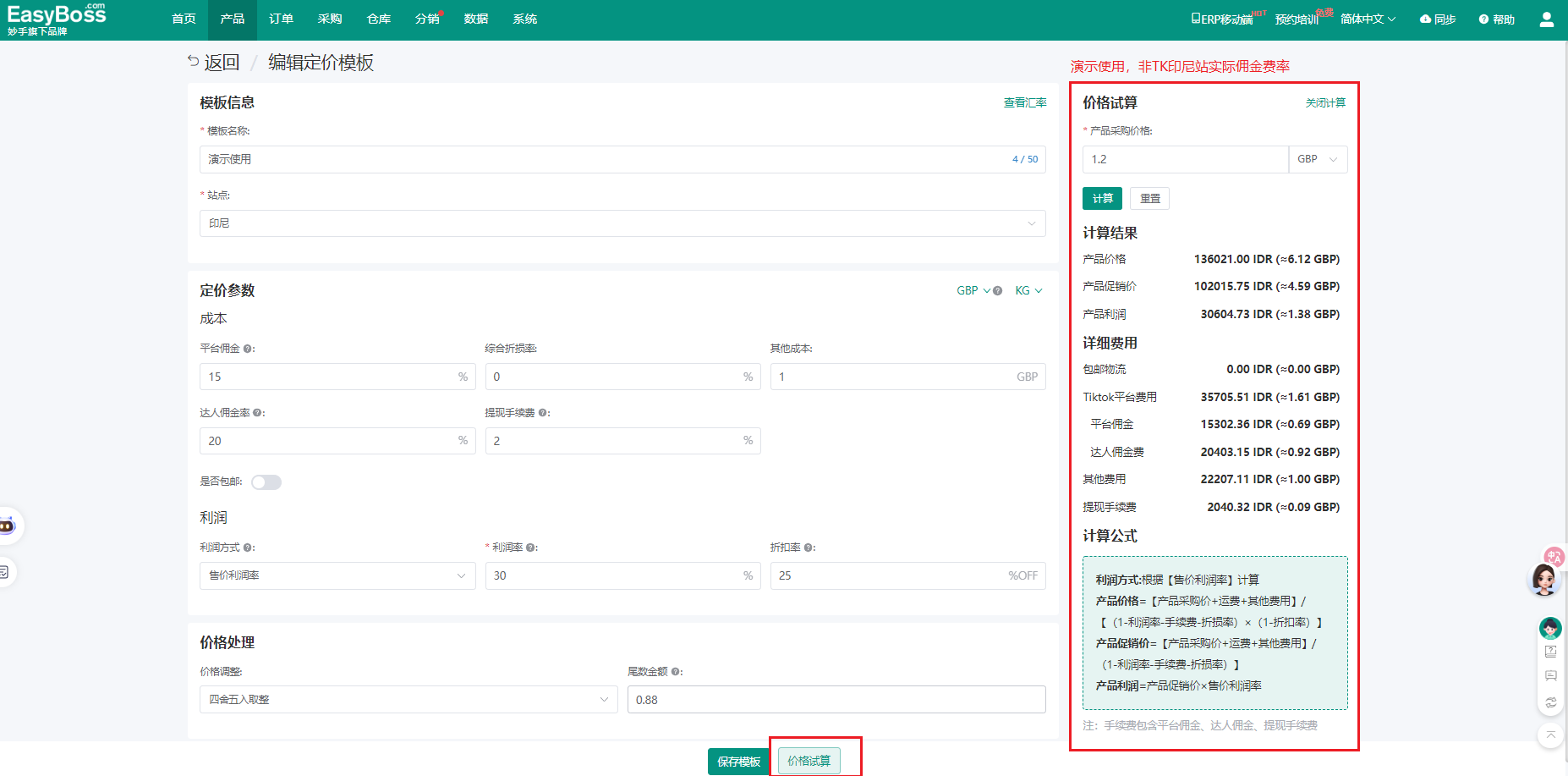Screen dimensions: 1568x776
Task: Click the pink translate language icon
Action: [x=1554, y=556]
